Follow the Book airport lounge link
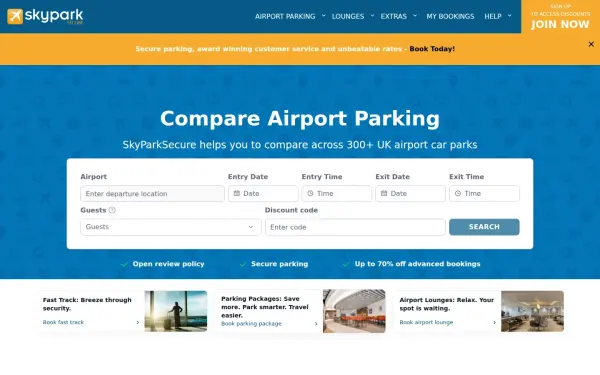This screenshot has width=600, height=375. click(x=426, y=323)
